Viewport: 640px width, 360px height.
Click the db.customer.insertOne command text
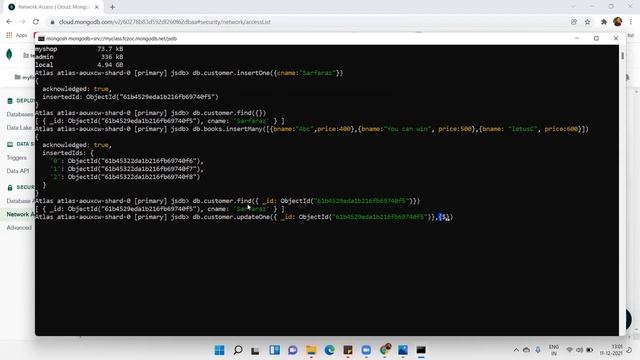tap(268, 73)
